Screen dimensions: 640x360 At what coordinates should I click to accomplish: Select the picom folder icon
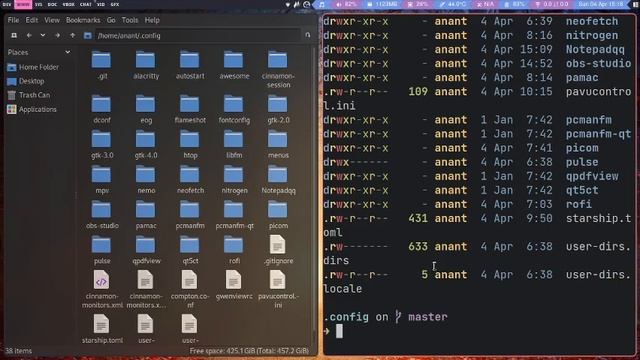[278, 210]
